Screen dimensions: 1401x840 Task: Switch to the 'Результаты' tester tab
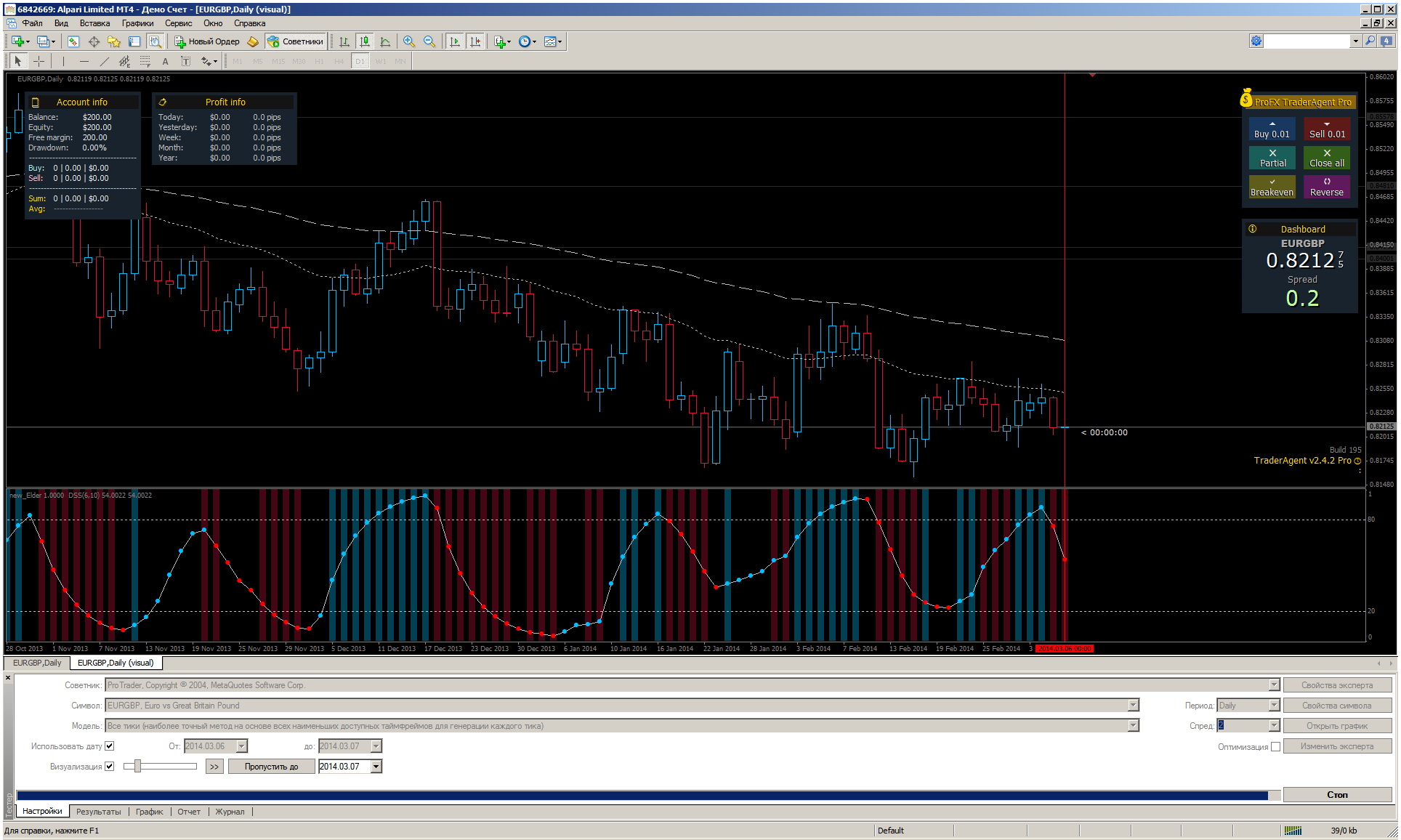coord(99,812)
